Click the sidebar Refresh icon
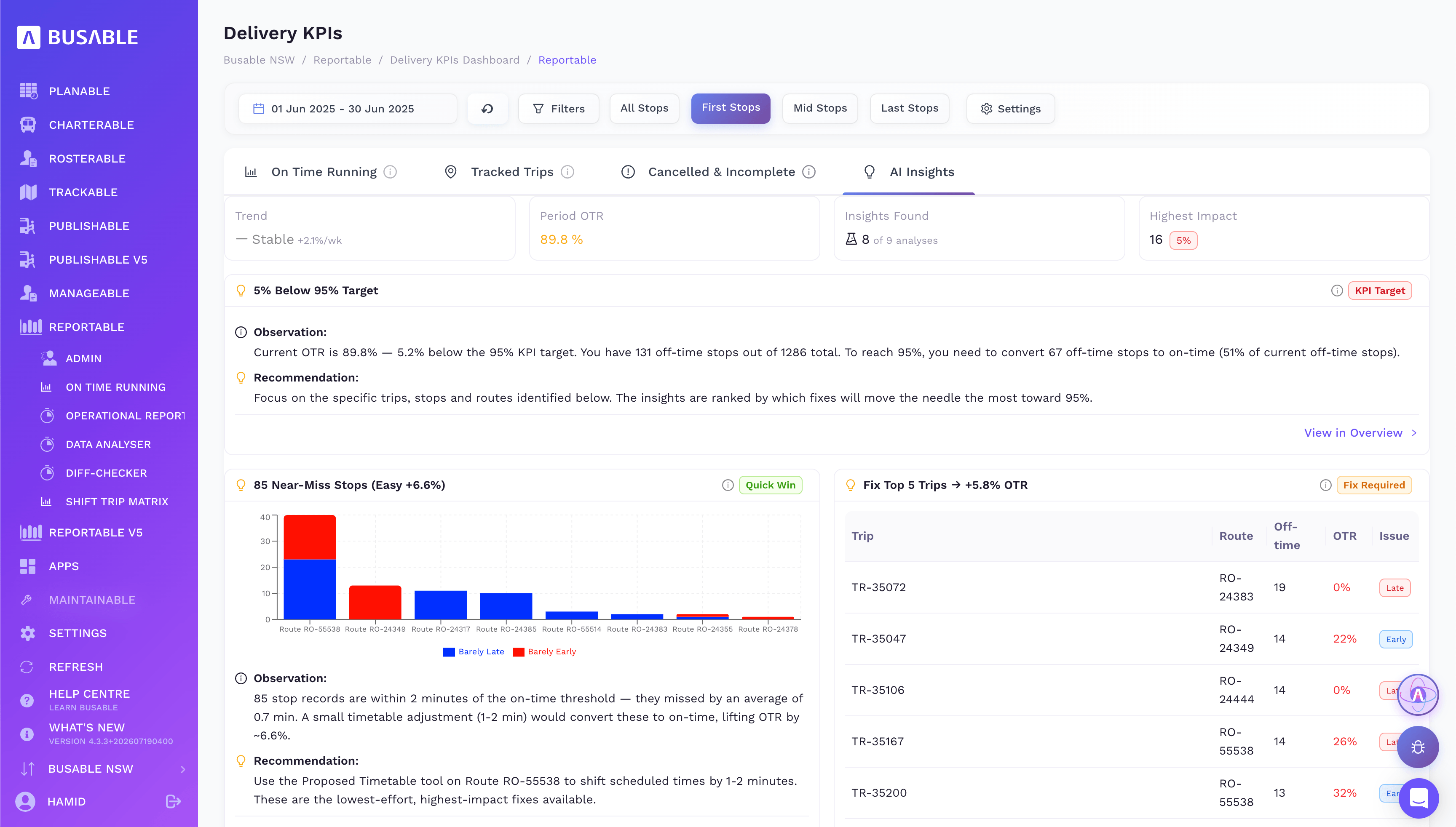Image resolution: width=1456 pixels, height=827 pixels. click(27, 667)
